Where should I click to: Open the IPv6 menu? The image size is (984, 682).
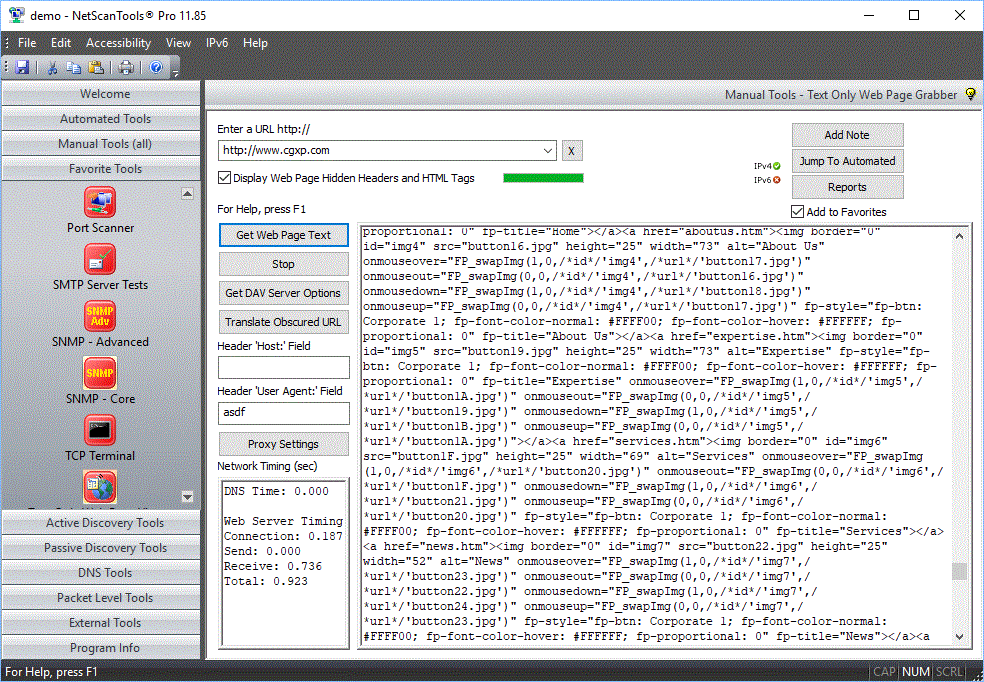pos(217,43)
